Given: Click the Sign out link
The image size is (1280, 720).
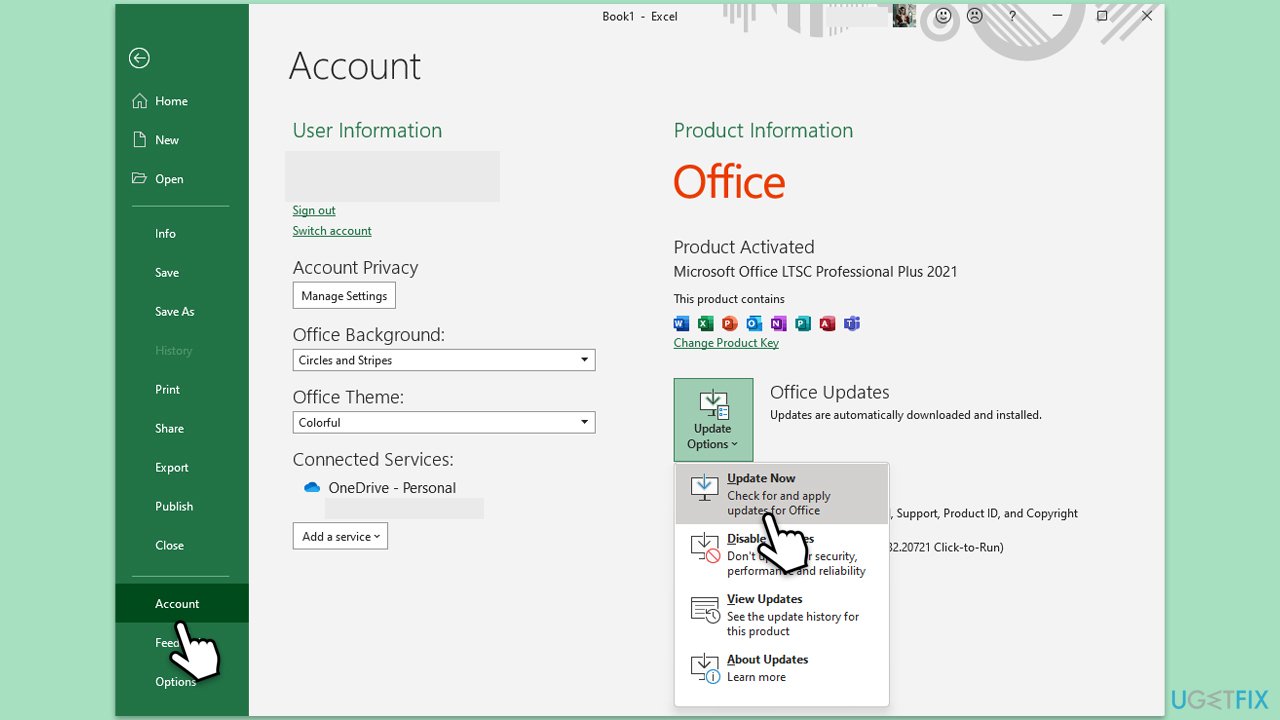Looking at the screenshot, I should pos(314,210).
